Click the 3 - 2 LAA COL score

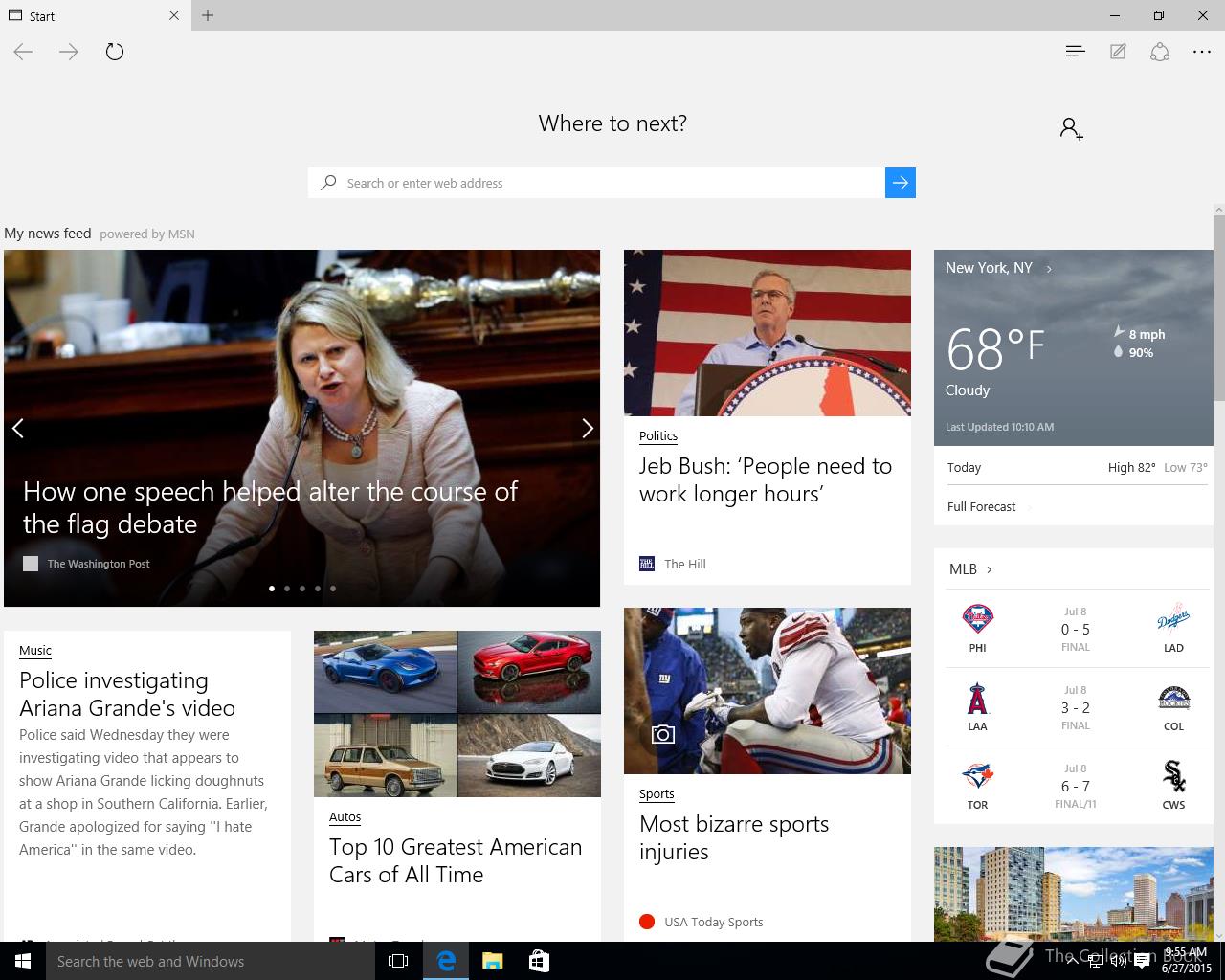coord(1075,708)
